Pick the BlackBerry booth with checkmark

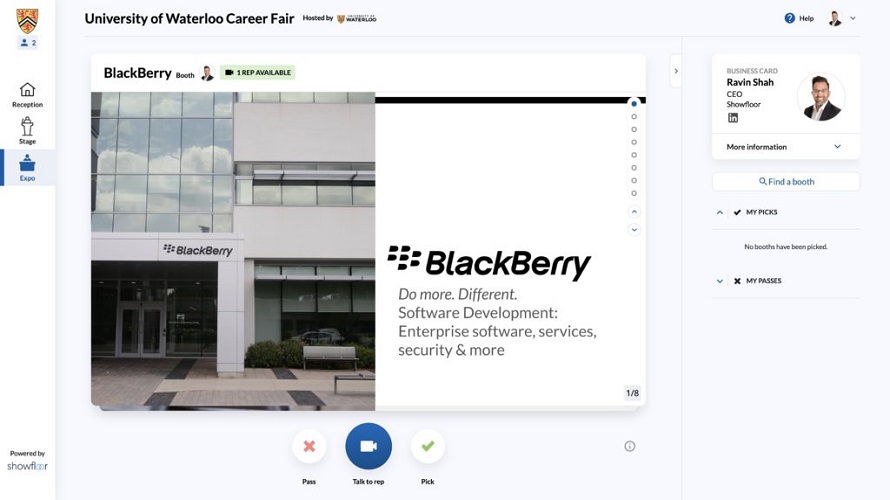(427, 446)
